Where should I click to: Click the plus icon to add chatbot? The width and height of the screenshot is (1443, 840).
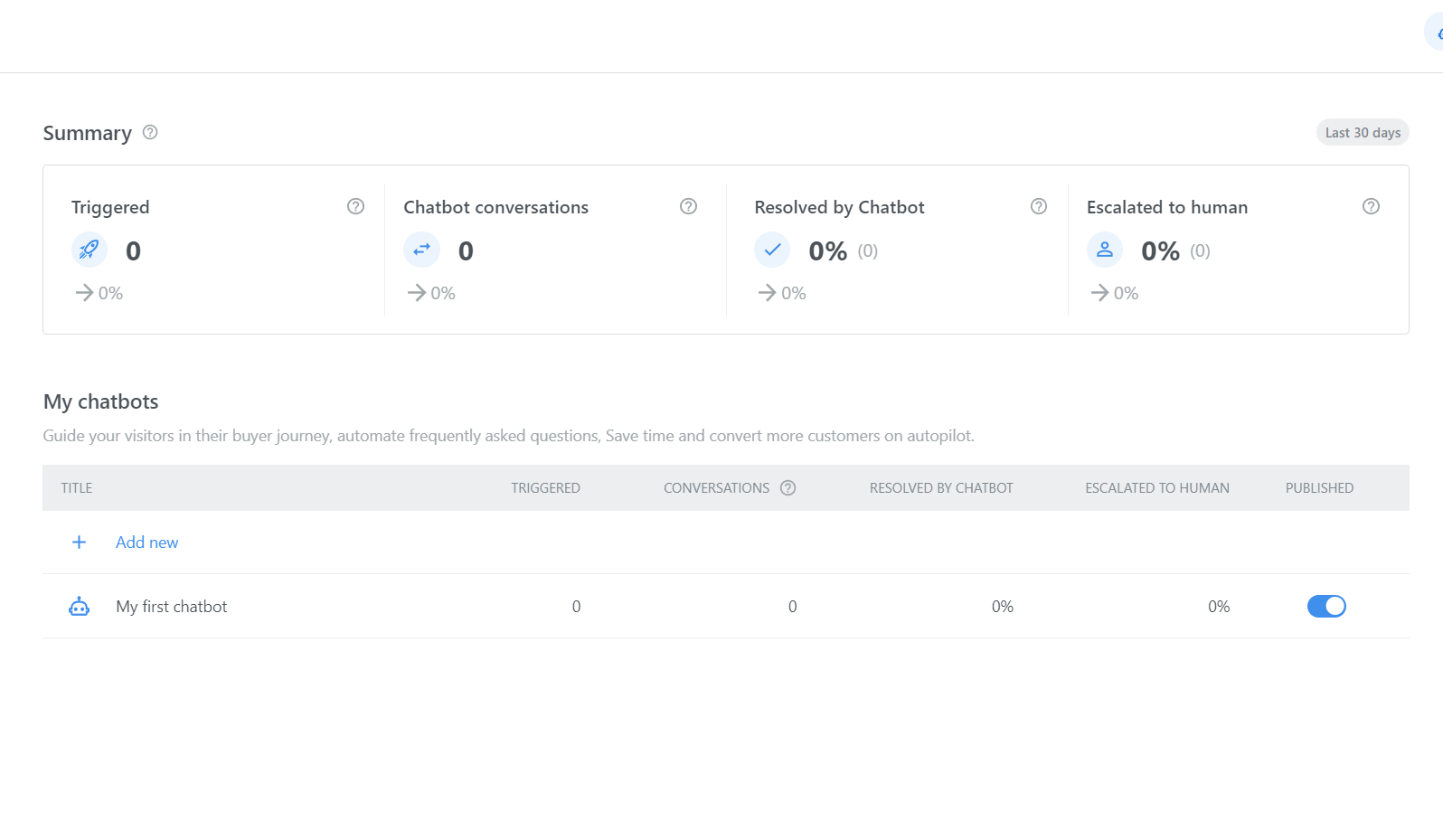[x=79, y=543]
